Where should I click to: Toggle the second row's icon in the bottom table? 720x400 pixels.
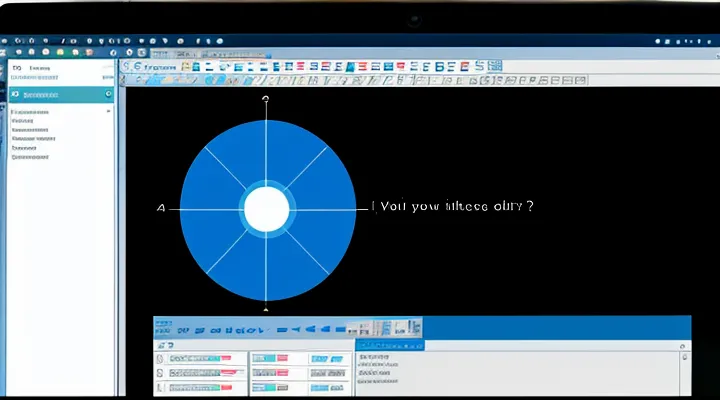pyautogui.click(x=161, y=372)
